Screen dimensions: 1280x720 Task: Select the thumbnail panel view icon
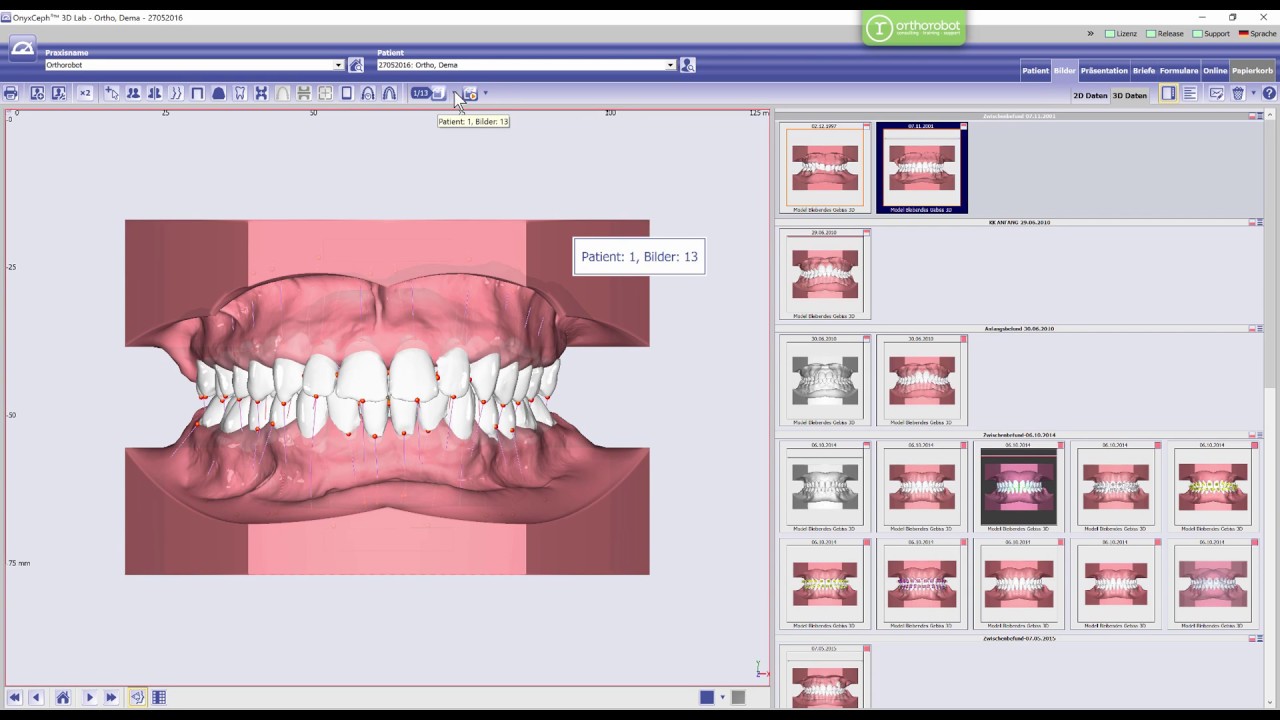pyautogui.click(x=1168, y=93)
